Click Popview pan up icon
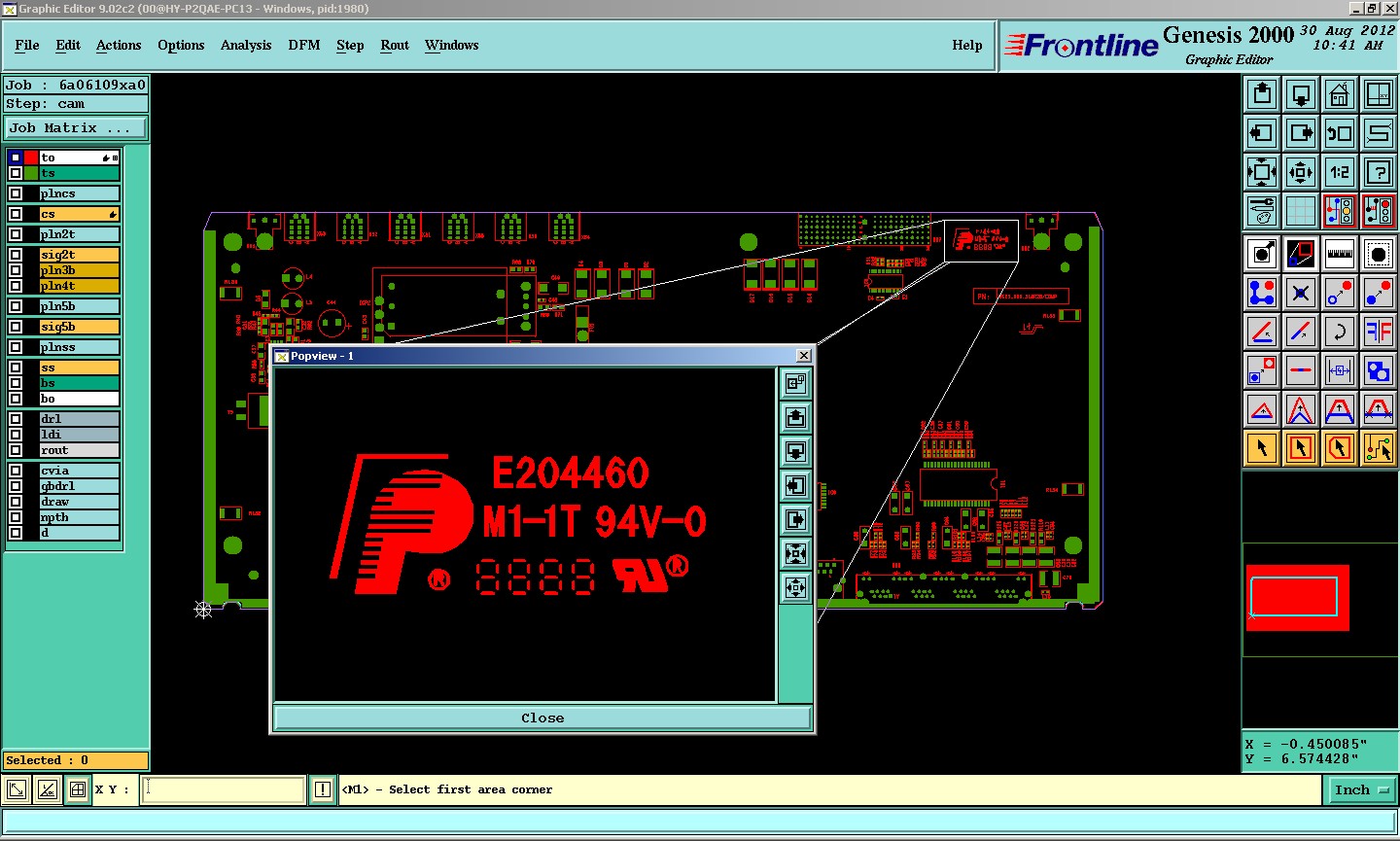Image resolution: width=1400 pixels, height=841 pixels. click(796, 418)
